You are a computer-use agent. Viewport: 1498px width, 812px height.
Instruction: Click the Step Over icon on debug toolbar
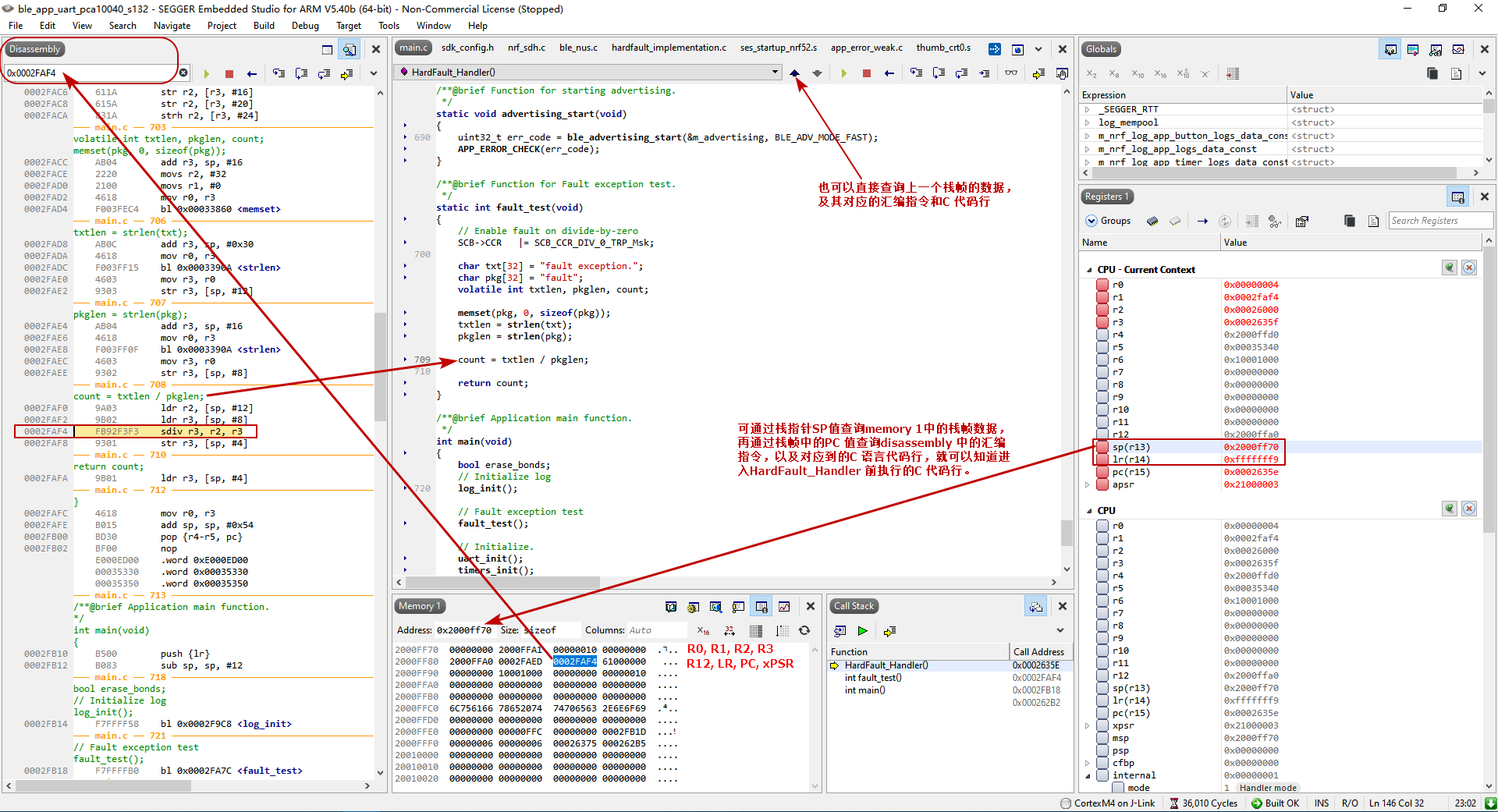[939, 73]
